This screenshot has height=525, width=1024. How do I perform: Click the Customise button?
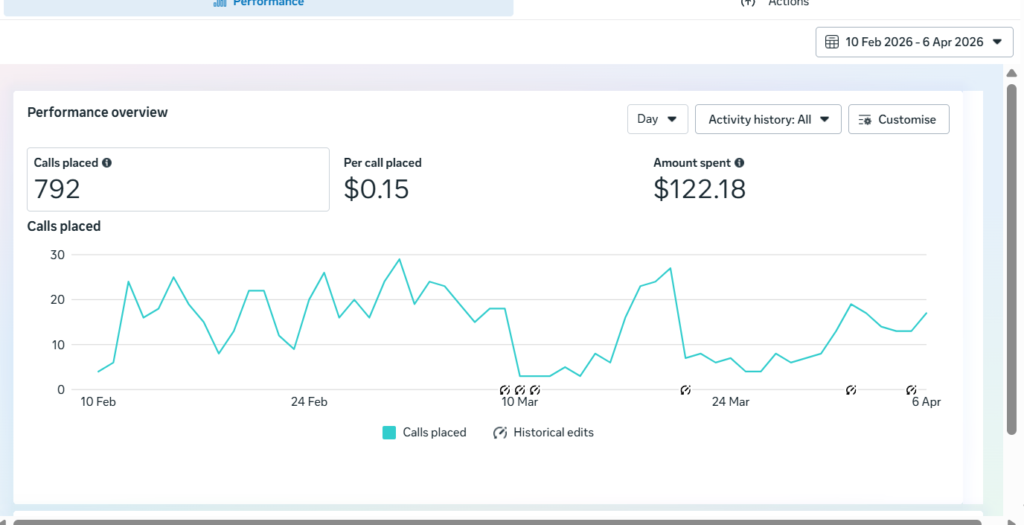pyautogui.click(x=899, y=119)
